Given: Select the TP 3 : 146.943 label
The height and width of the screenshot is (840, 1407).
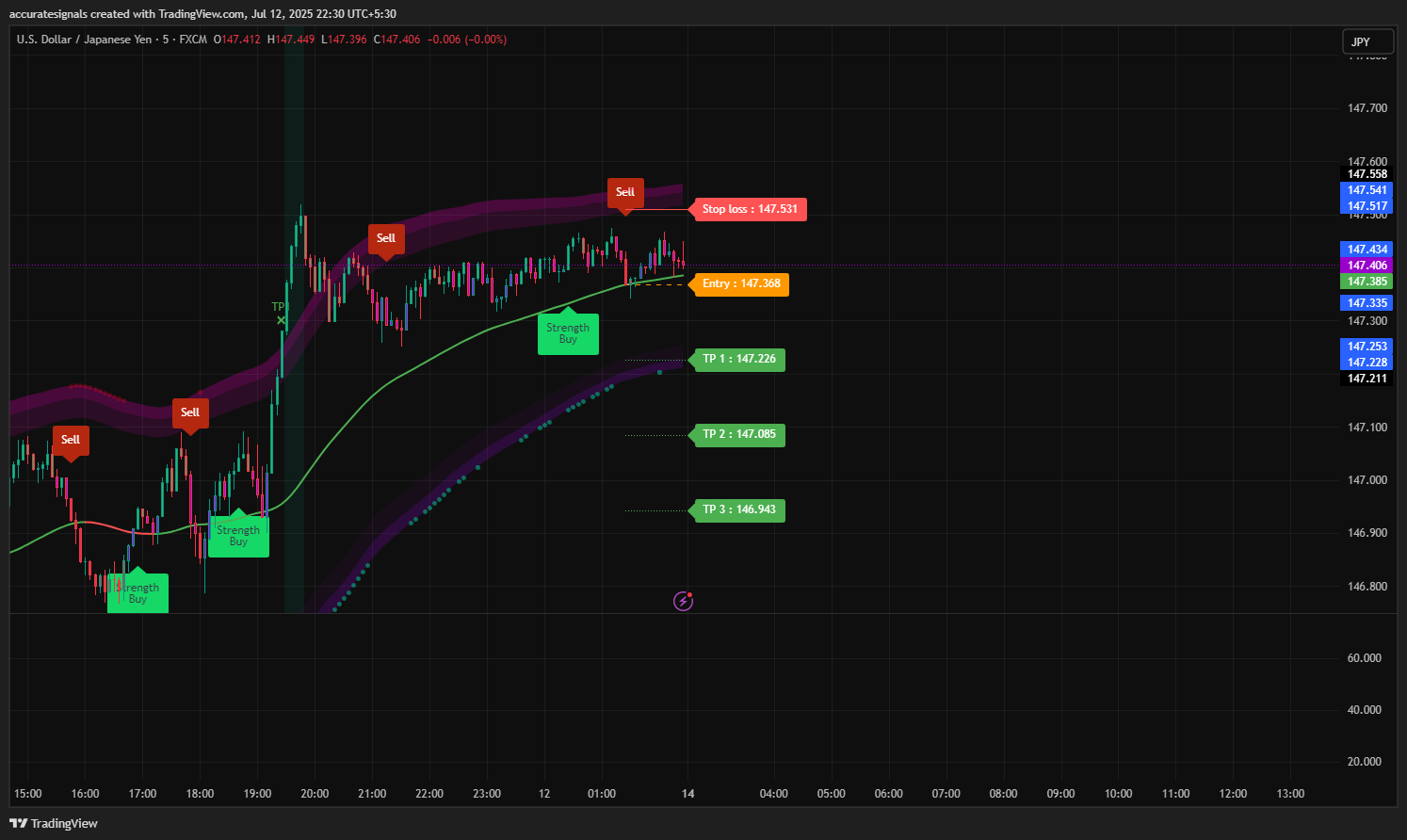Looking at the screenshot, I should pos(738,509).
